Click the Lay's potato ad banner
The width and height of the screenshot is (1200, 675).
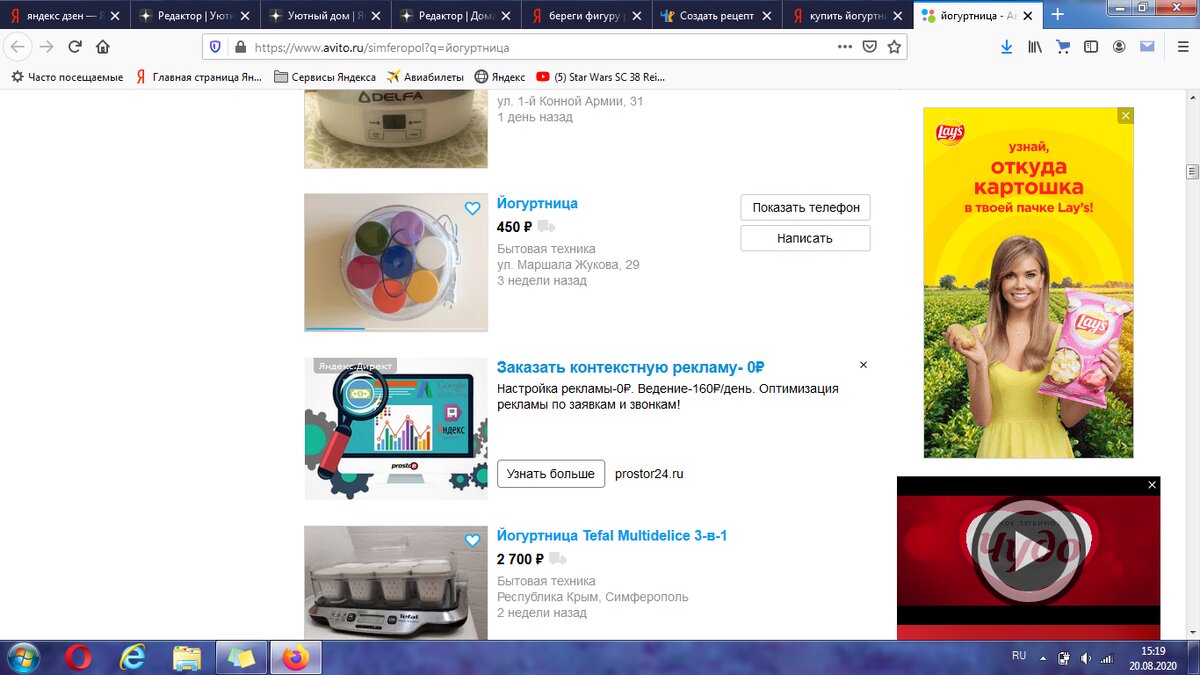[1028, 283]
